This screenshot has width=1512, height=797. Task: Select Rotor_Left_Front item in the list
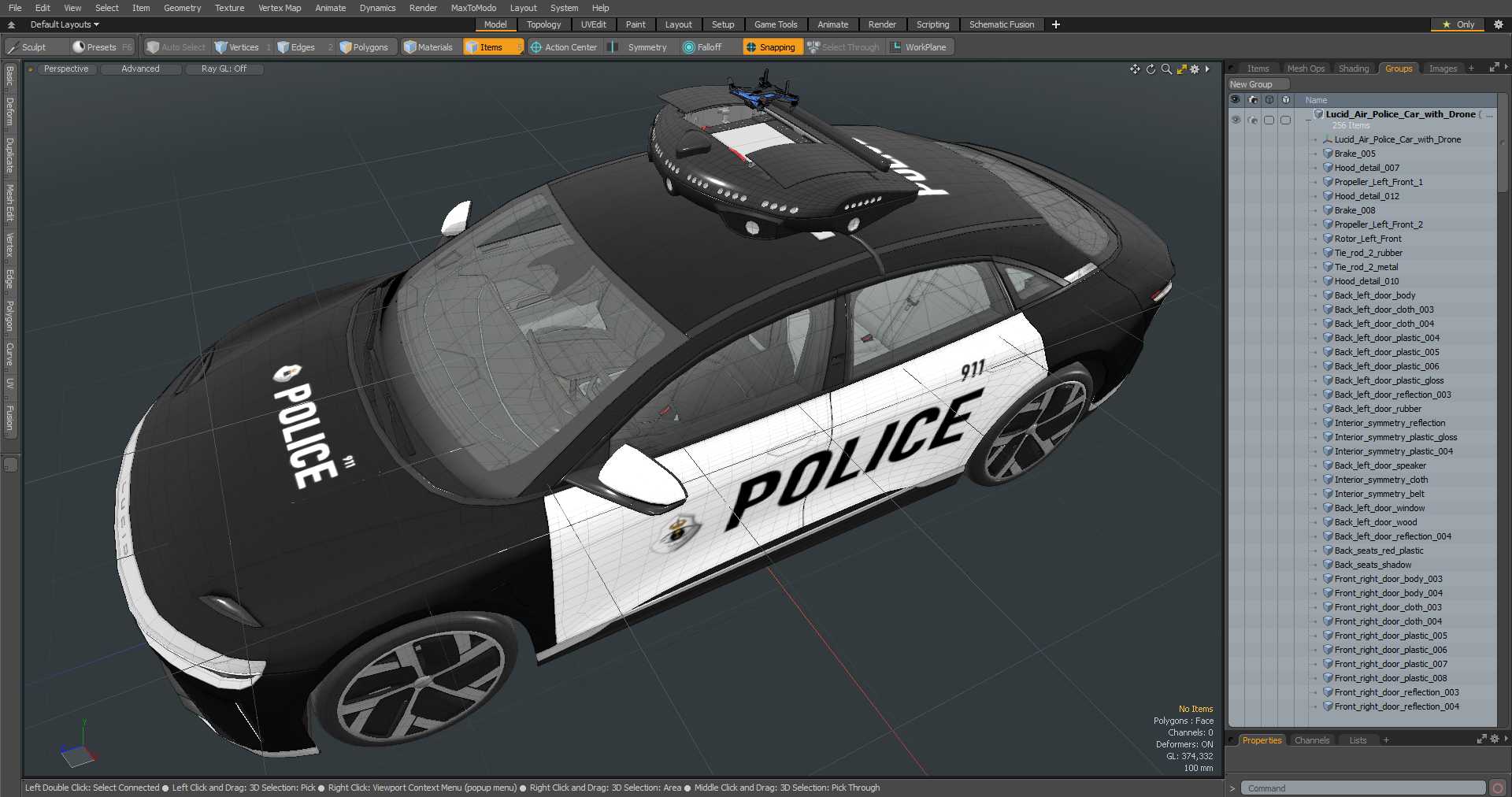click(1367, 239)
